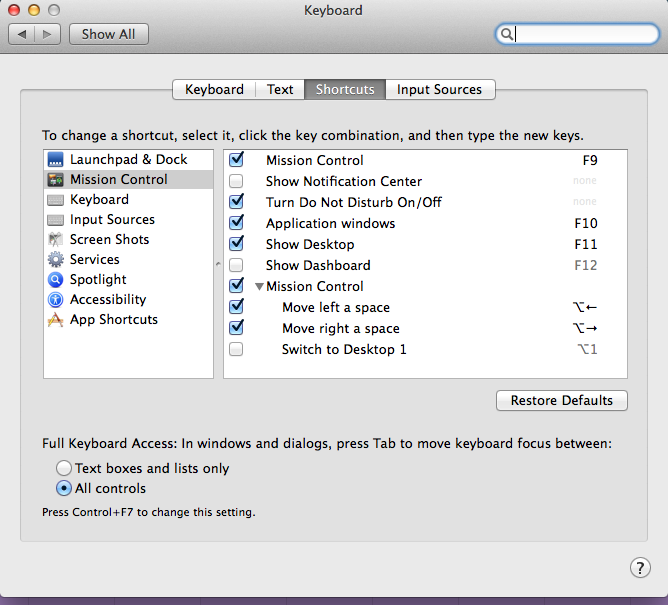Select the Input Sources sidebar icon
The height and width of the screenshot is (605, 668).
56,220
